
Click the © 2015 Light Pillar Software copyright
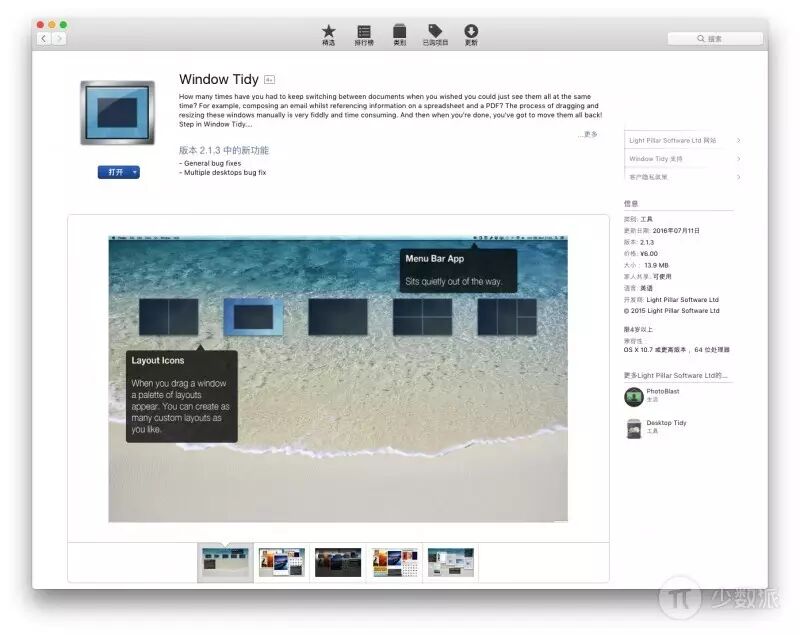[x=671, y=311]
